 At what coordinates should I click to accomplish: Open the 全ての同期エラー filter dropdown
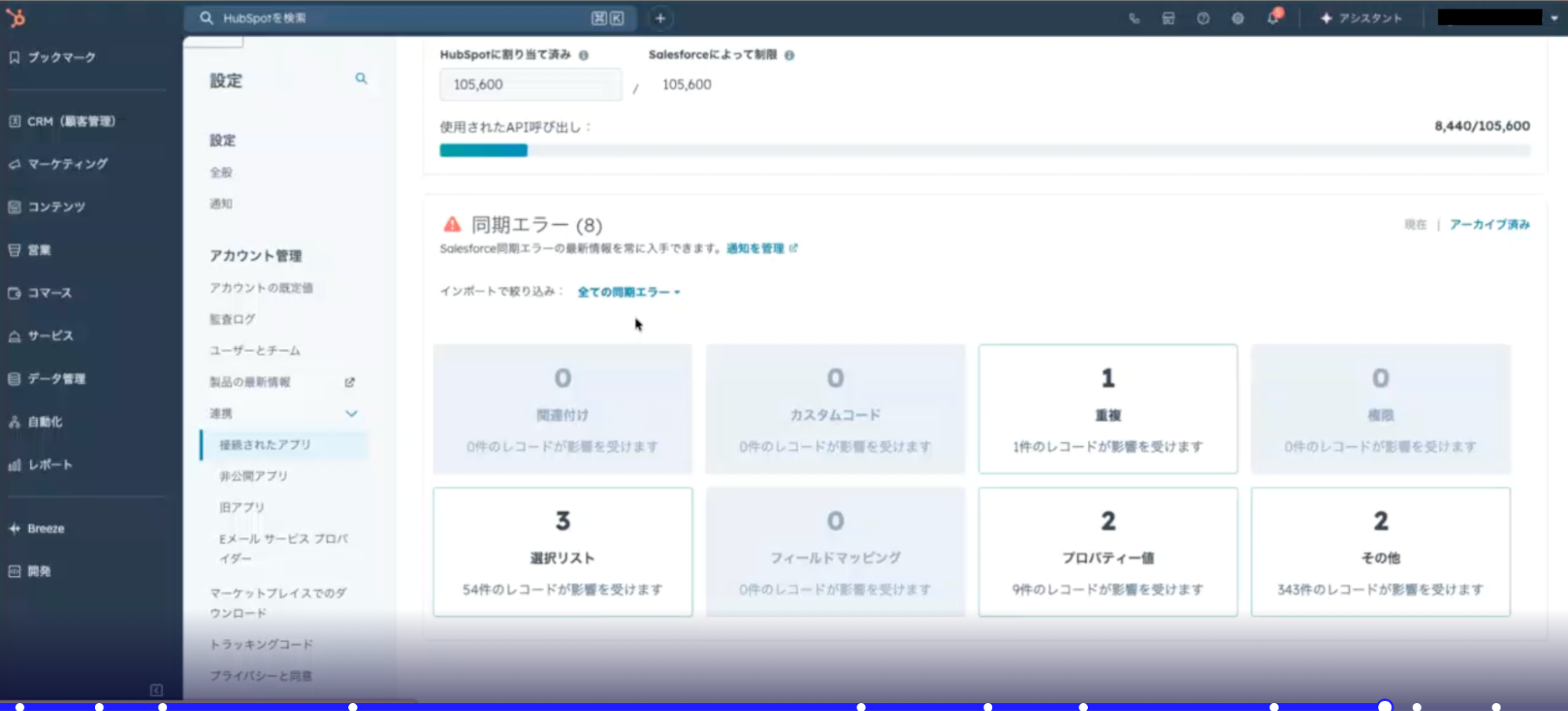coord(628,292)
